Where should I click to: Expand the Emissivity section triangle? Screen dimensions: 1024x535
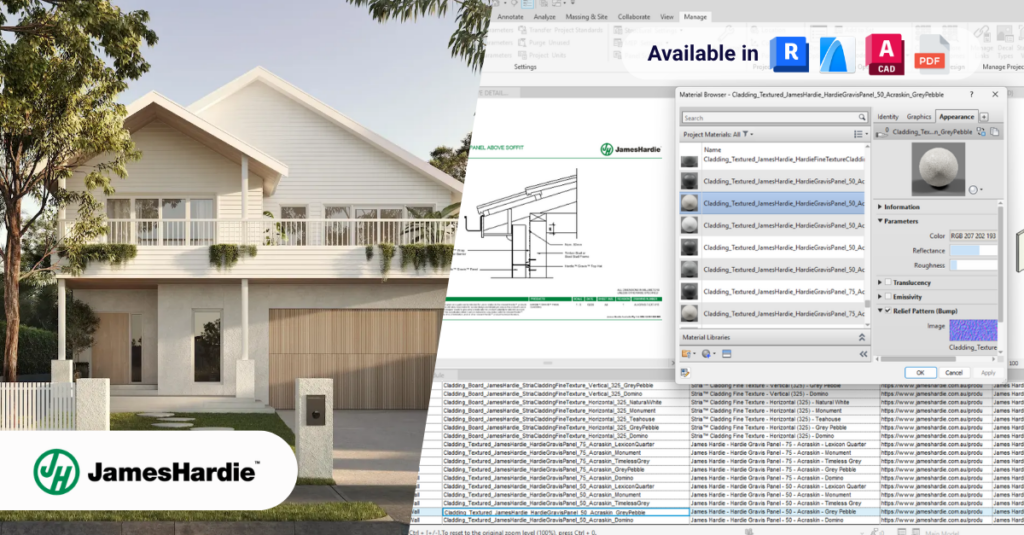pyautogui.click(x=880, y=297)
